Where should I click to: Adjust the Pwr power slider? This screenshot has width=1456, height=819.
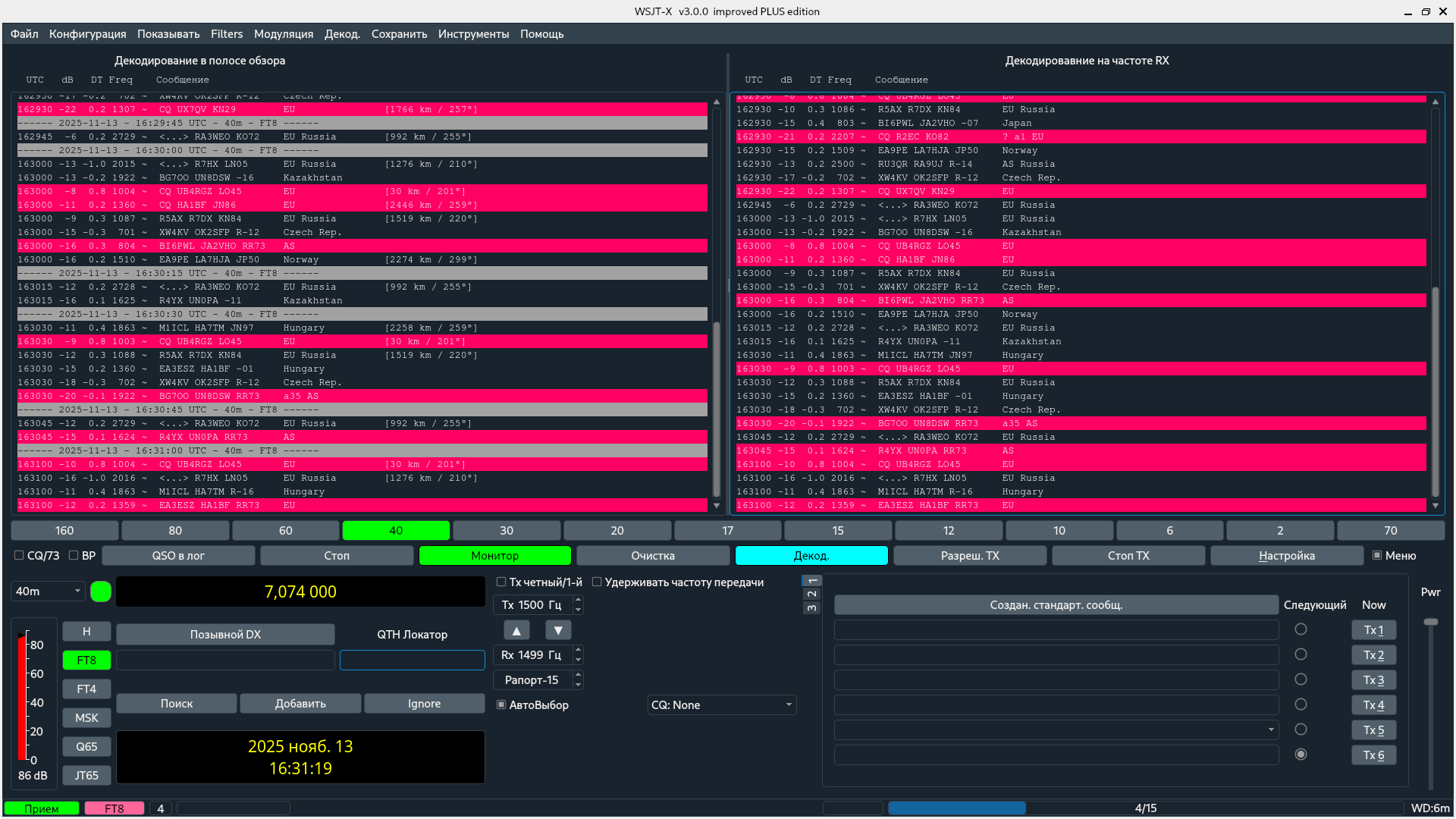click(1430, 622)
